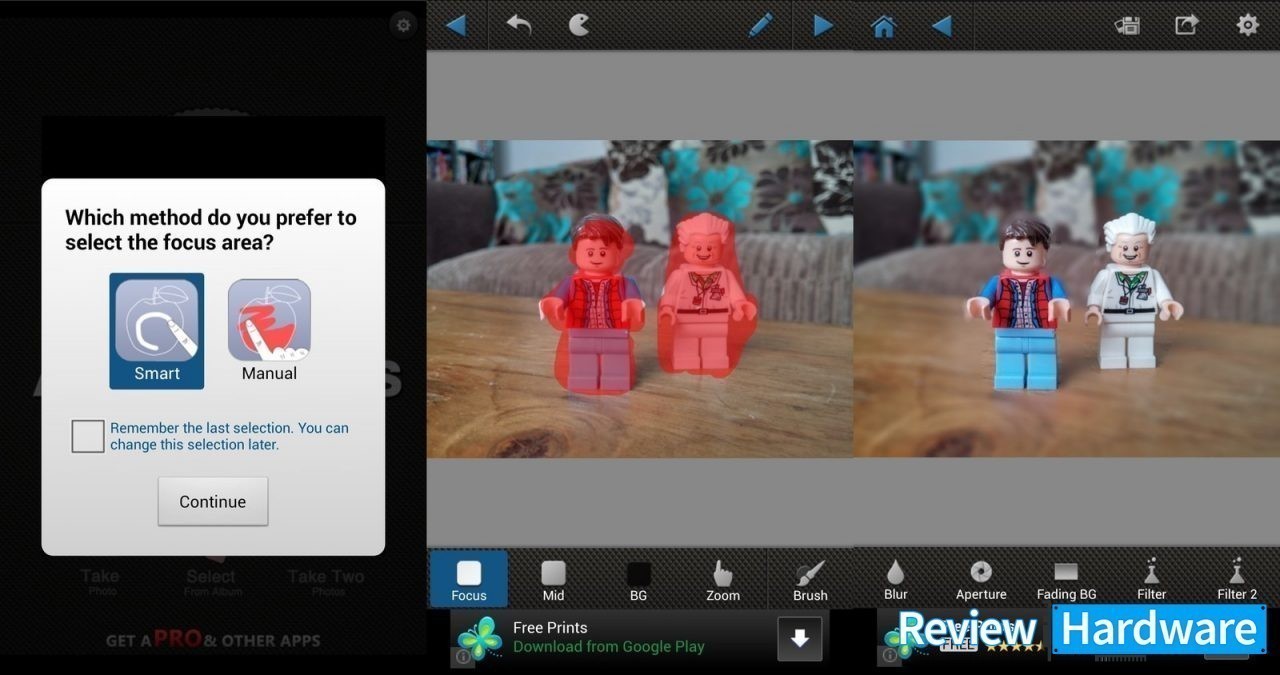Activate the Zoom hand tool

click(x=723, y=579)
